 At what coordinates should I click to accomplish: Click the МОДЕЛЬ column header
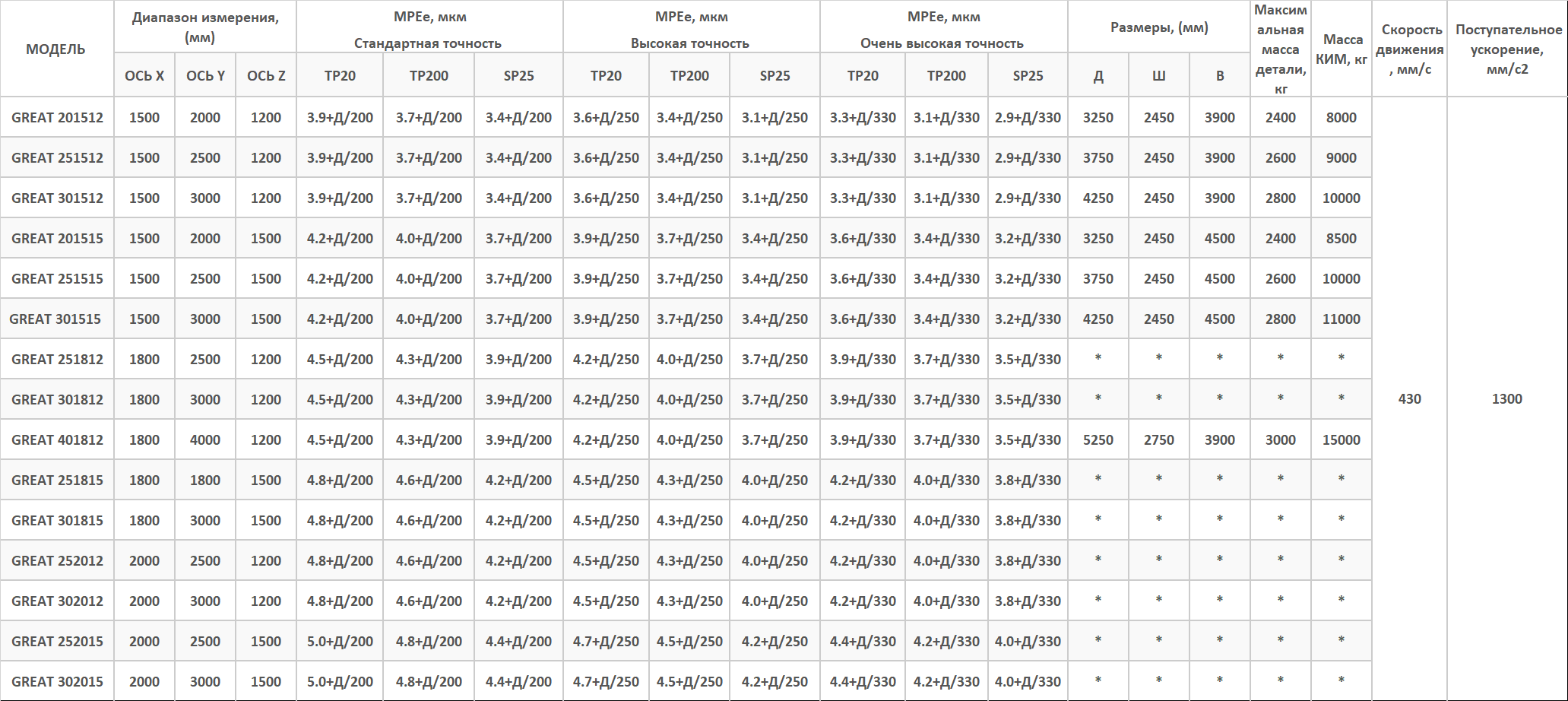pyautogui.click(x=55, y=49)
